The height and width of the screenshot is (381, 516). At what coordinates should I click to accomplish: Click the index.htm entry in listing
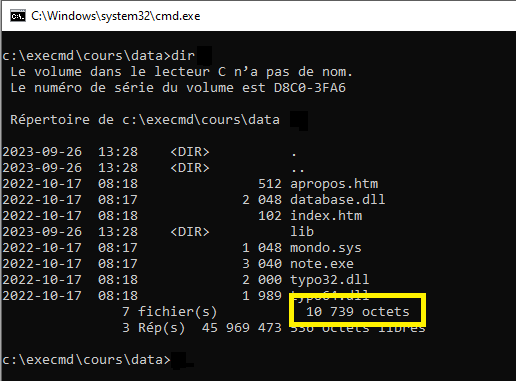326,216
